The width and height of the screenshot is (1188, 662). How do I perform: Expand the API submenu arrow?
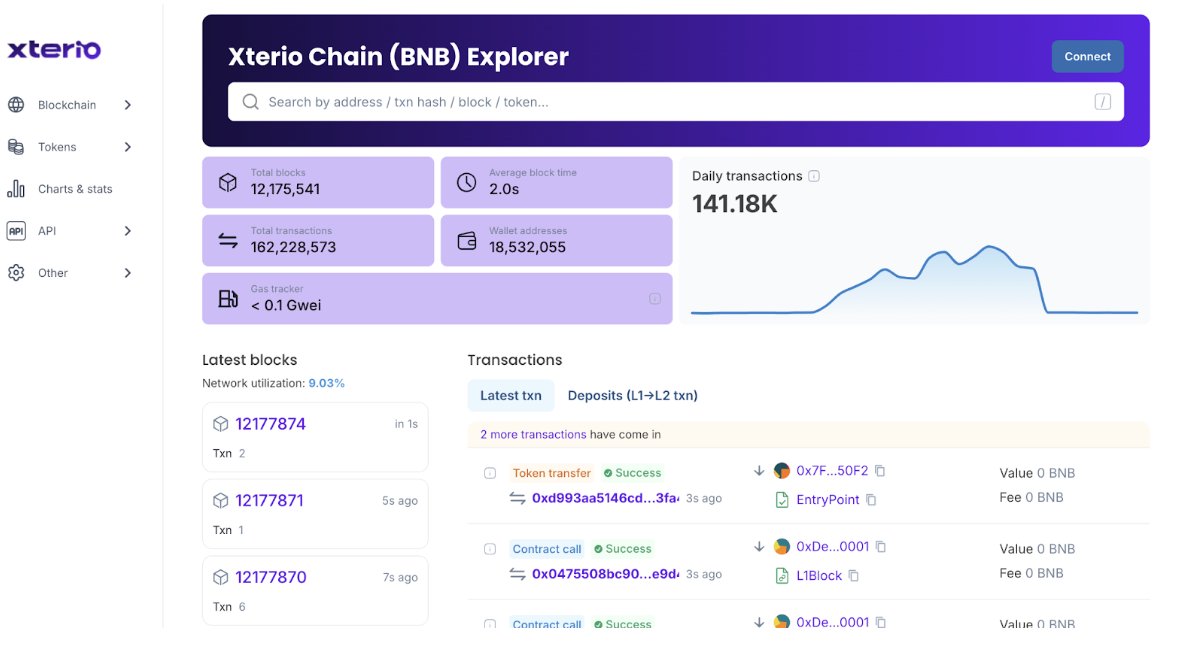(128, 231)
